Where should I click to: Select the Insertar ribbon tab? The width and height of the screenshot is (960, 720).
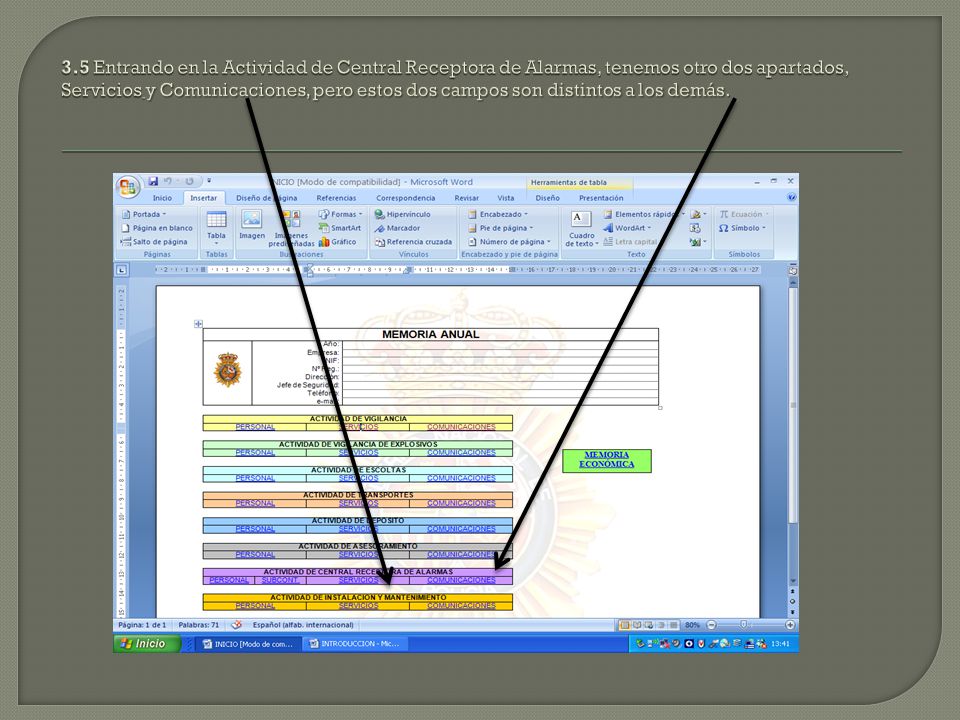203,198
